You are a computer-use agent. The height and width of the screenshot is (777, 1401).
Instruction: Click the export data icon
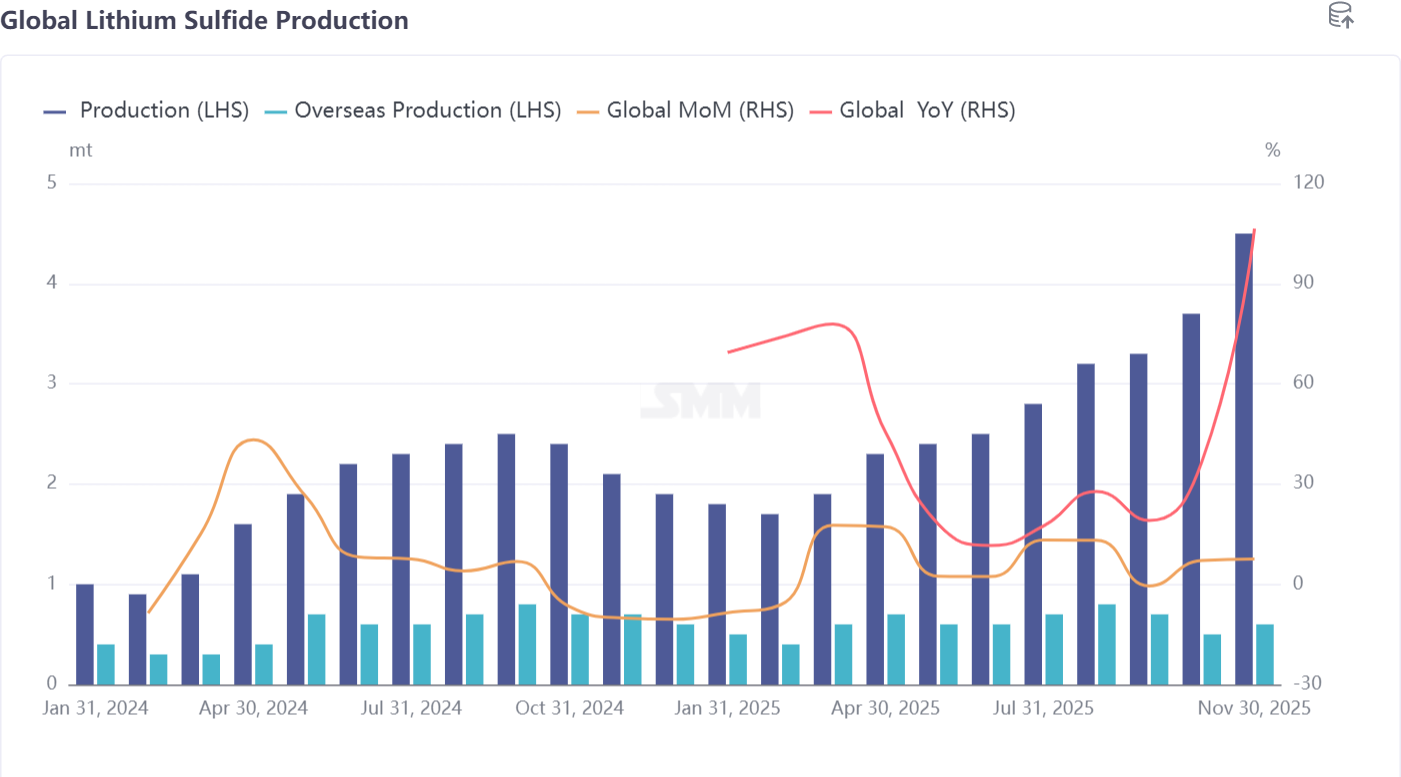click(x=1340, y=16)
